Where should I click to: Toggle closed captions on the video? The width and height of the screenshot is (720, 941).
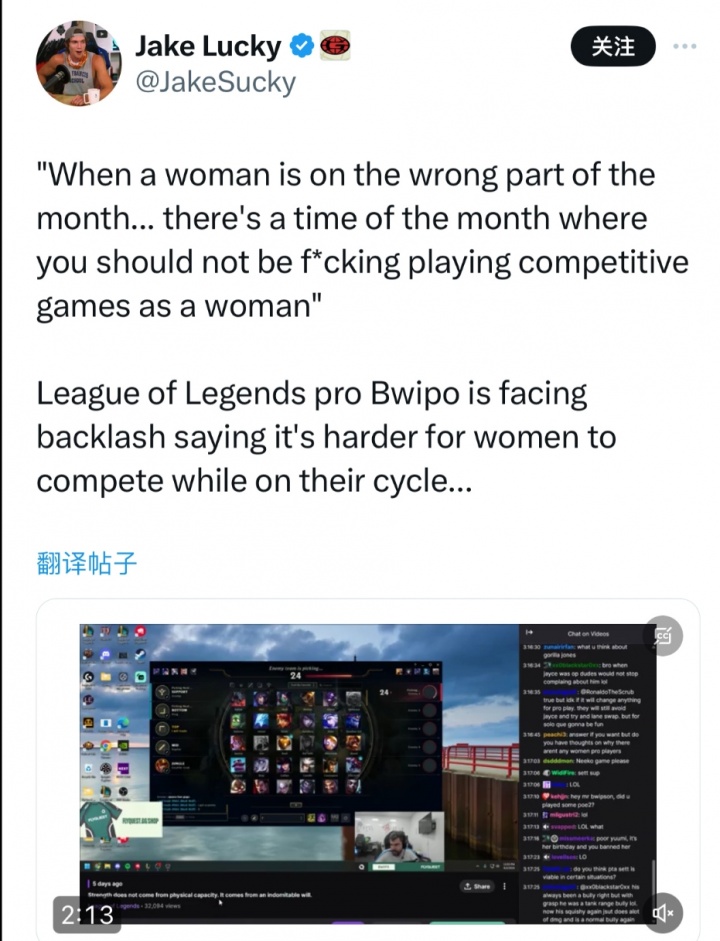pyautogui.click(x=663, y=636)
